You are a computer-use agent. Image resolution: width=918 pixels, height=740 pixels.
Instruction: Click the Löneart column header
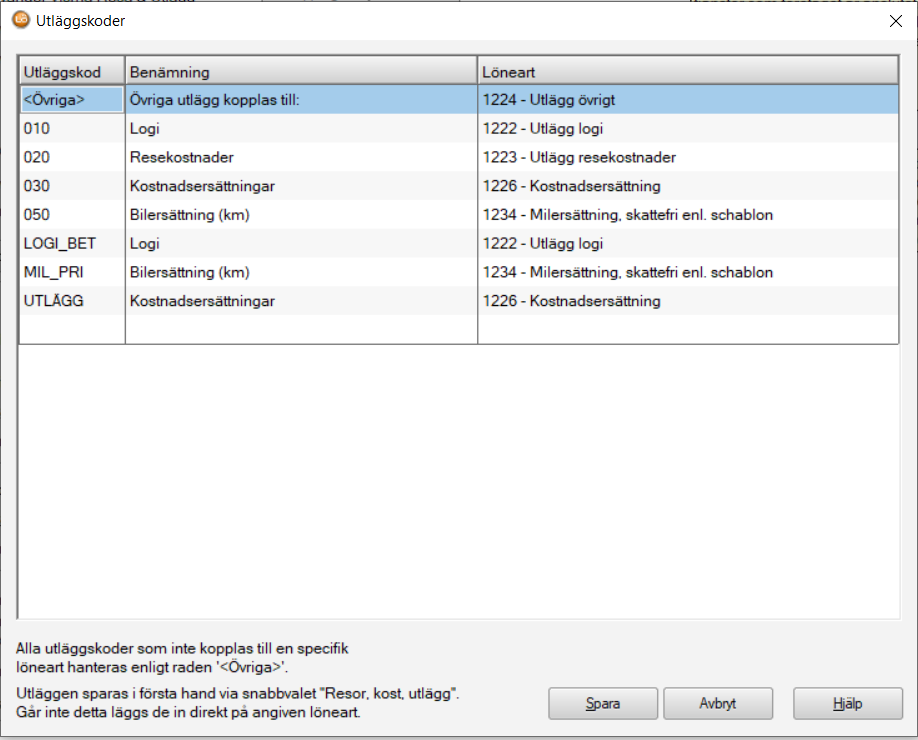coord(687,72)
